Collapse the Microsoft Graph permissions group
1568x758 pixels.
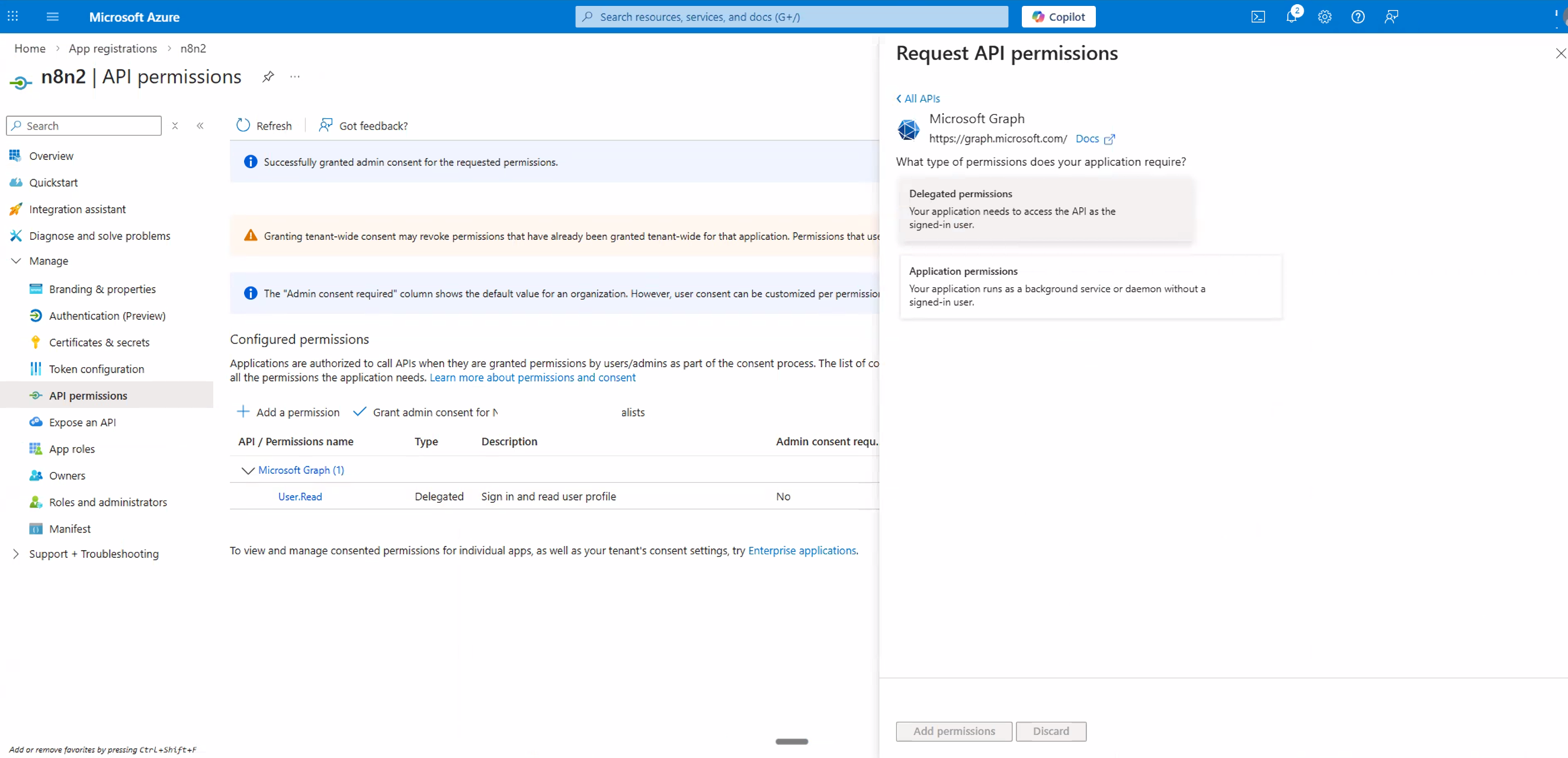(248, 470)
